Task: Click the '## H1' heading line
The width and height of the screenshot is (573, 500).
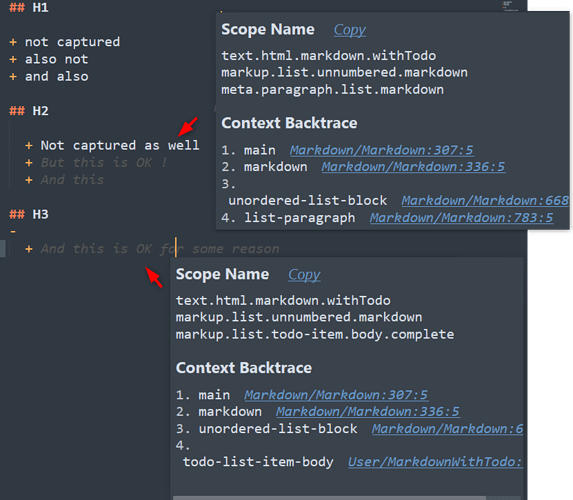Action: (29, 7)
